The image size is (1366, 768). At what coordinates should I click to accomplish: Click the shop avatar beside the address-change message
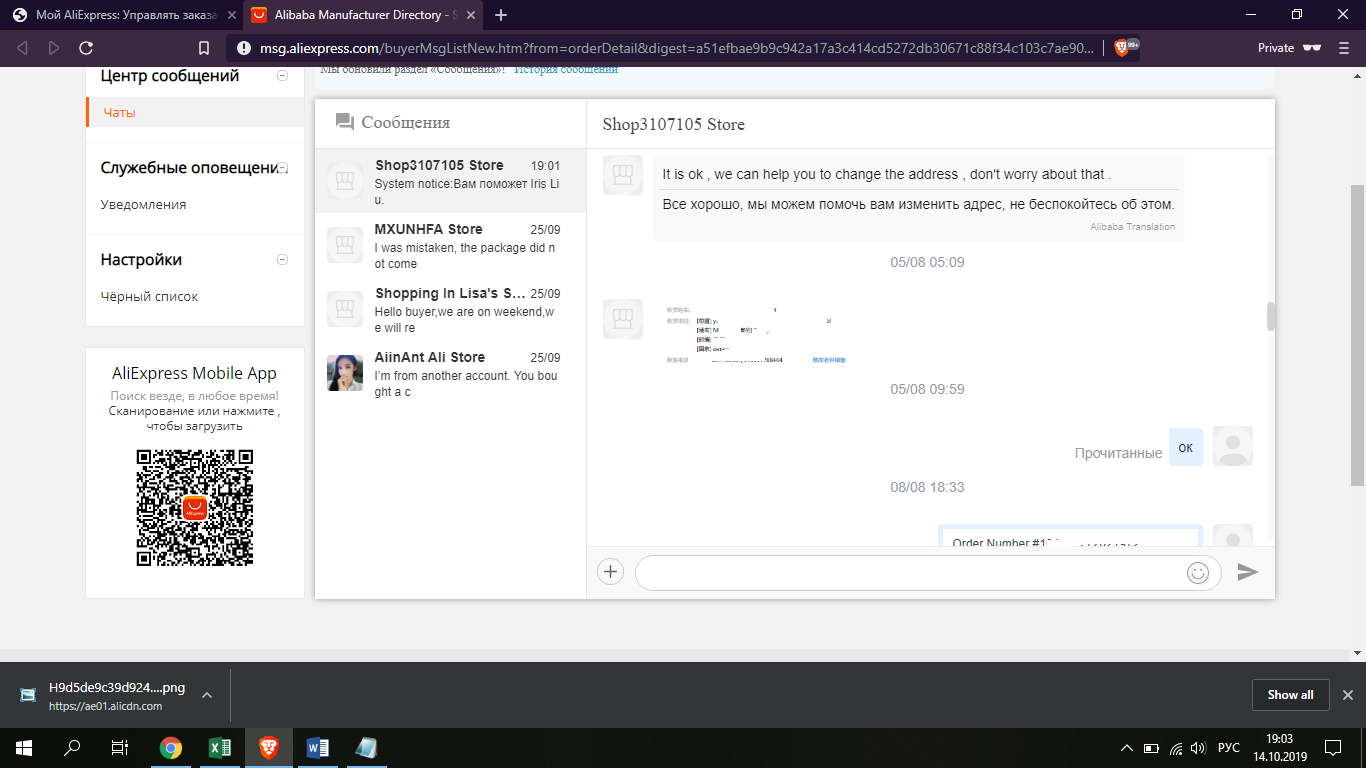click(623, 175)
